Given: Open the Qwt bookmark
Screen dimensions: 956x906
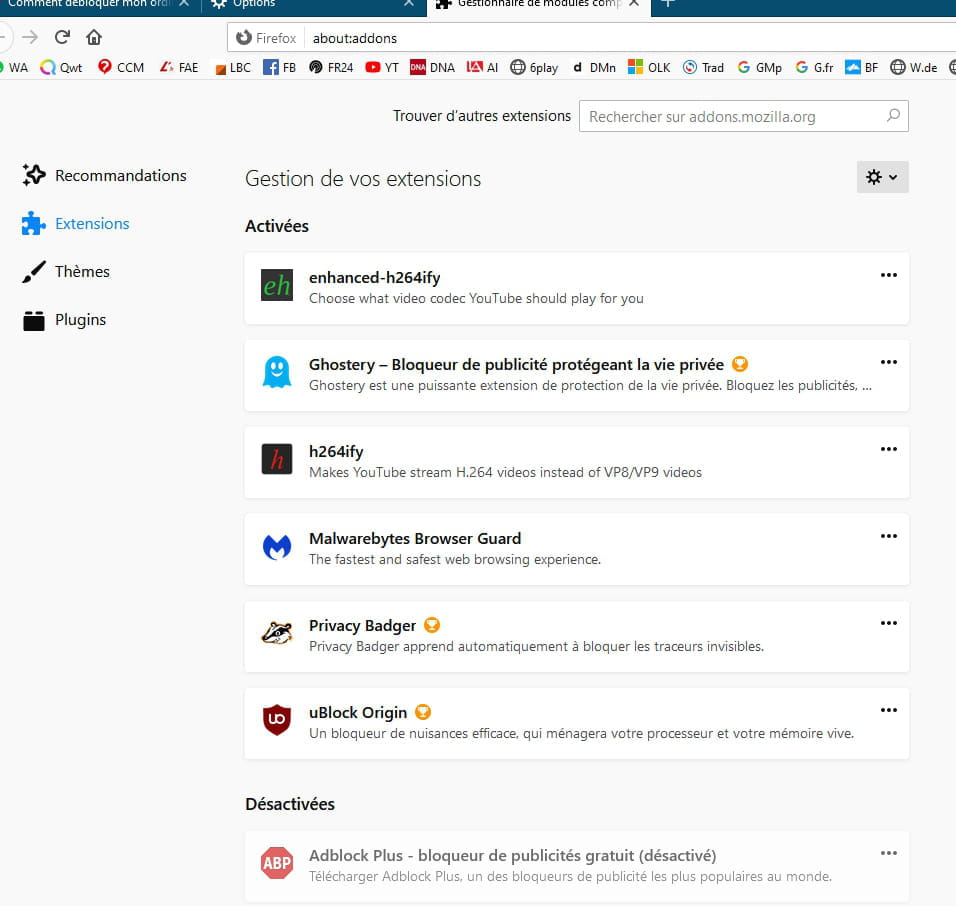Looking at the screenshot, I should coord(61,67).
